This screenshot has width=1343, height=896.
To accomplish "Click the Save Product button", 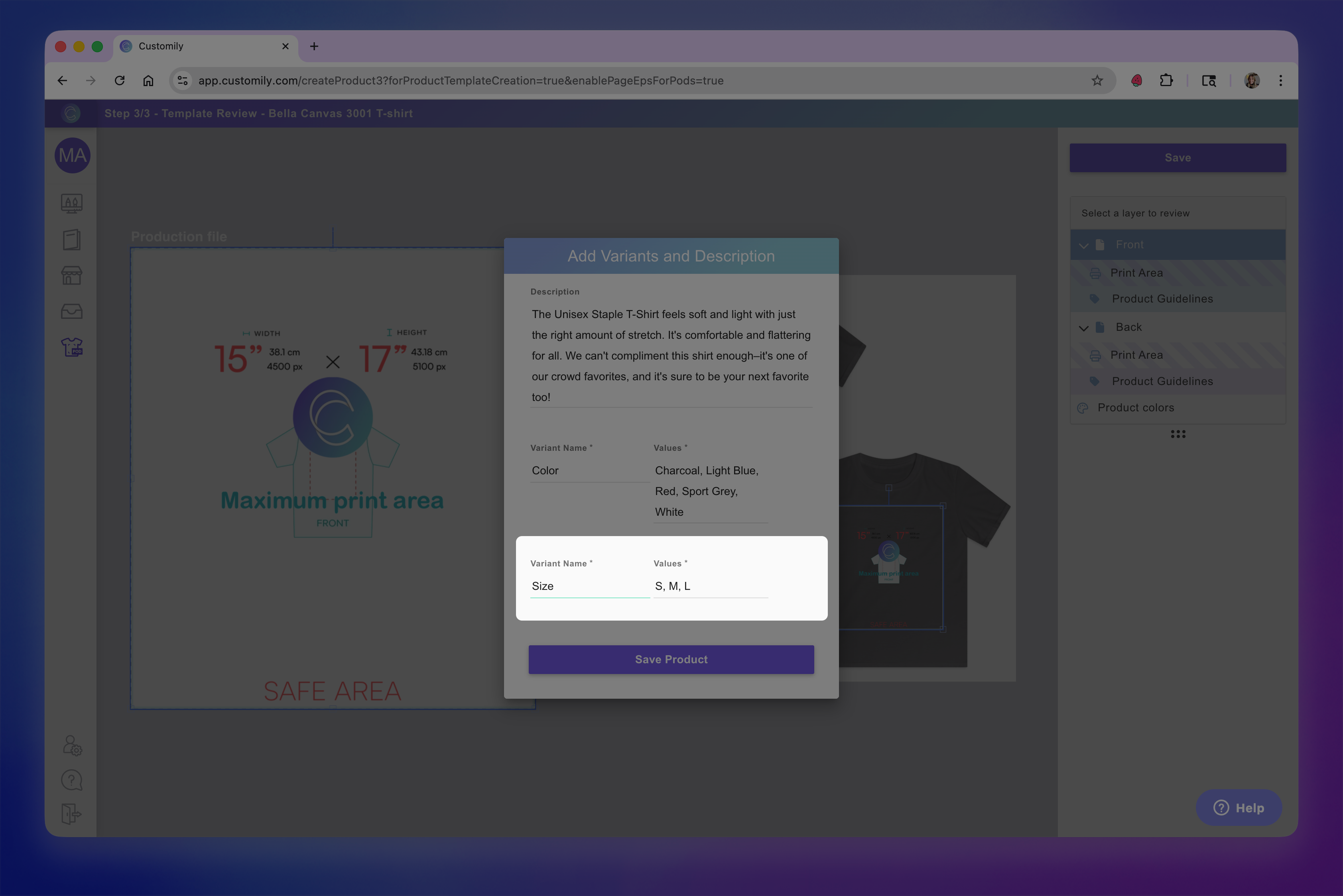I will coord(671,659).
